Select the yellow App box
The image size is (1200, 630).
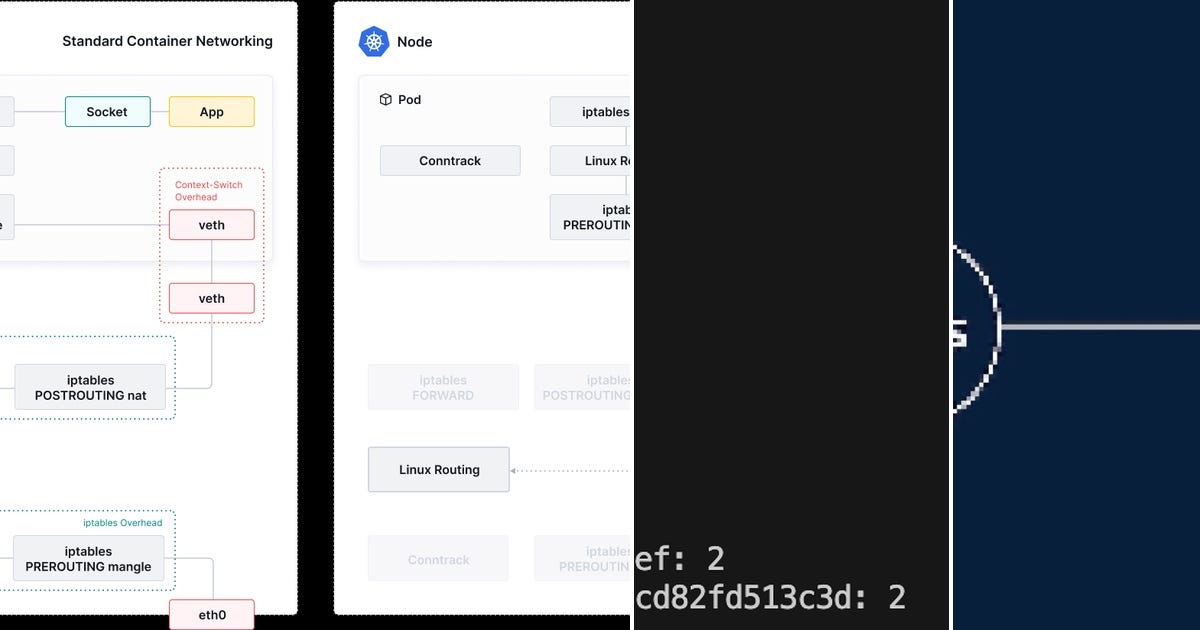pos(212,112)
